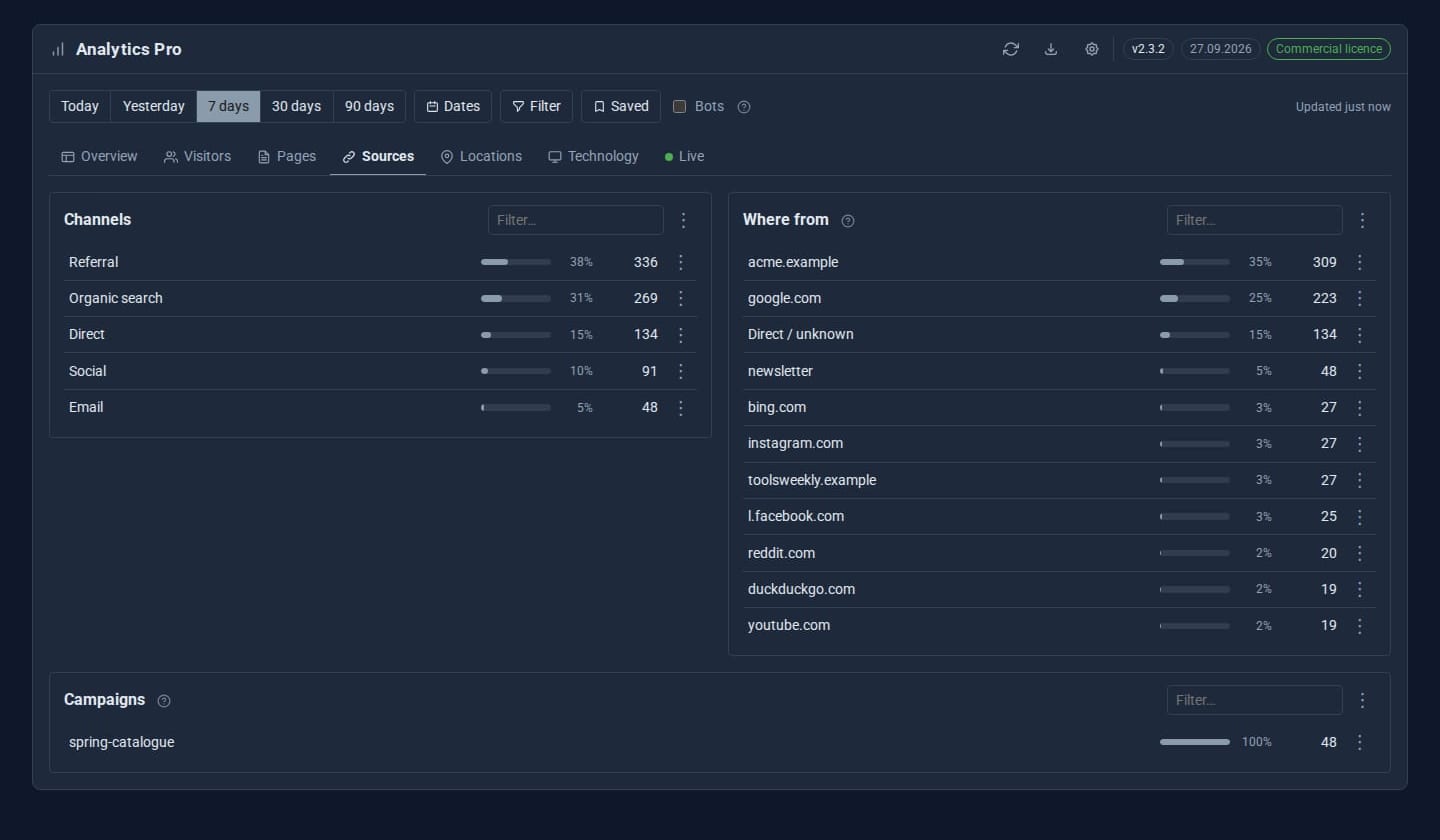
Task: Open row menu for Direct channel
Action: 681,335
